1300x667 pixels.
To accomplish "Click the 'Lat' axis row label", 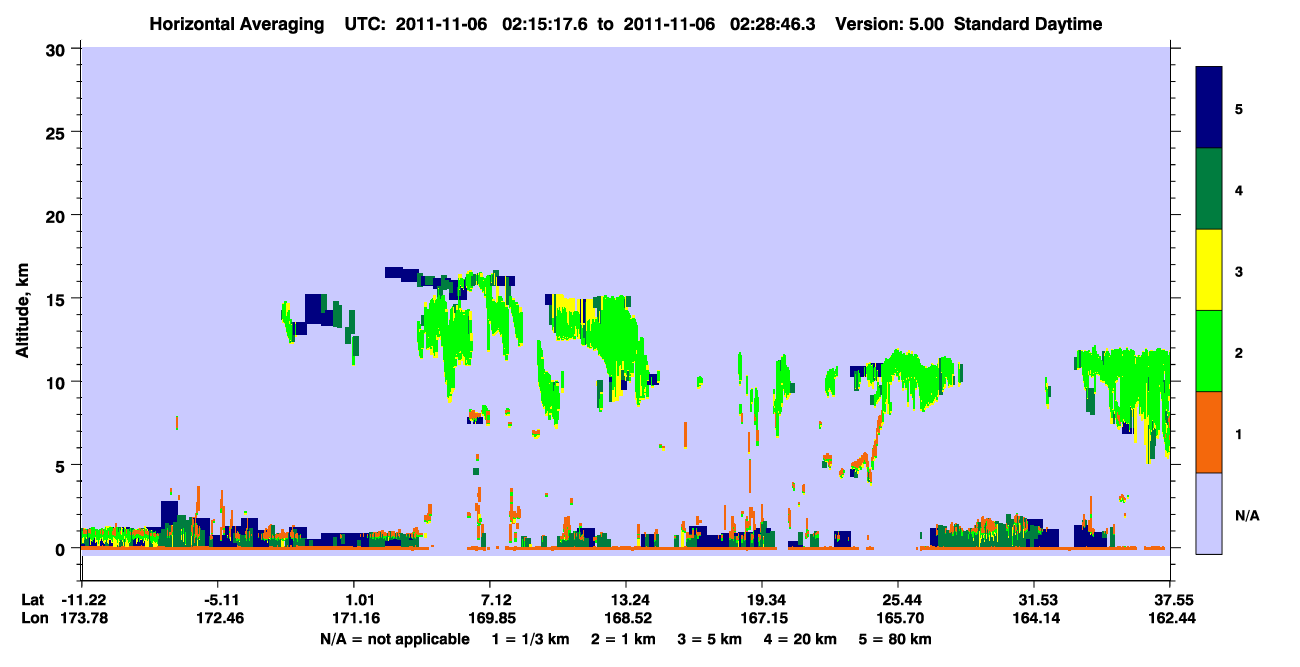I will [x=33, y=600].
